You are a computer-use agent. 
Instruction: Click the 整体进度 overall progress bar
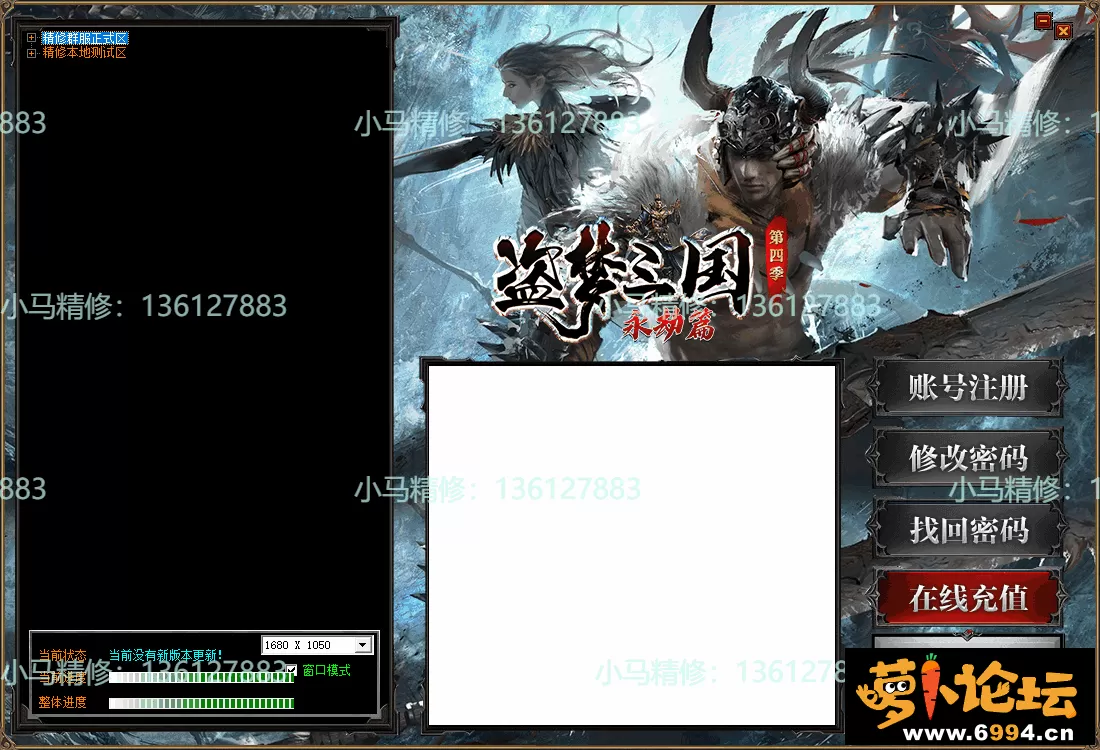[x=201, y=703]
